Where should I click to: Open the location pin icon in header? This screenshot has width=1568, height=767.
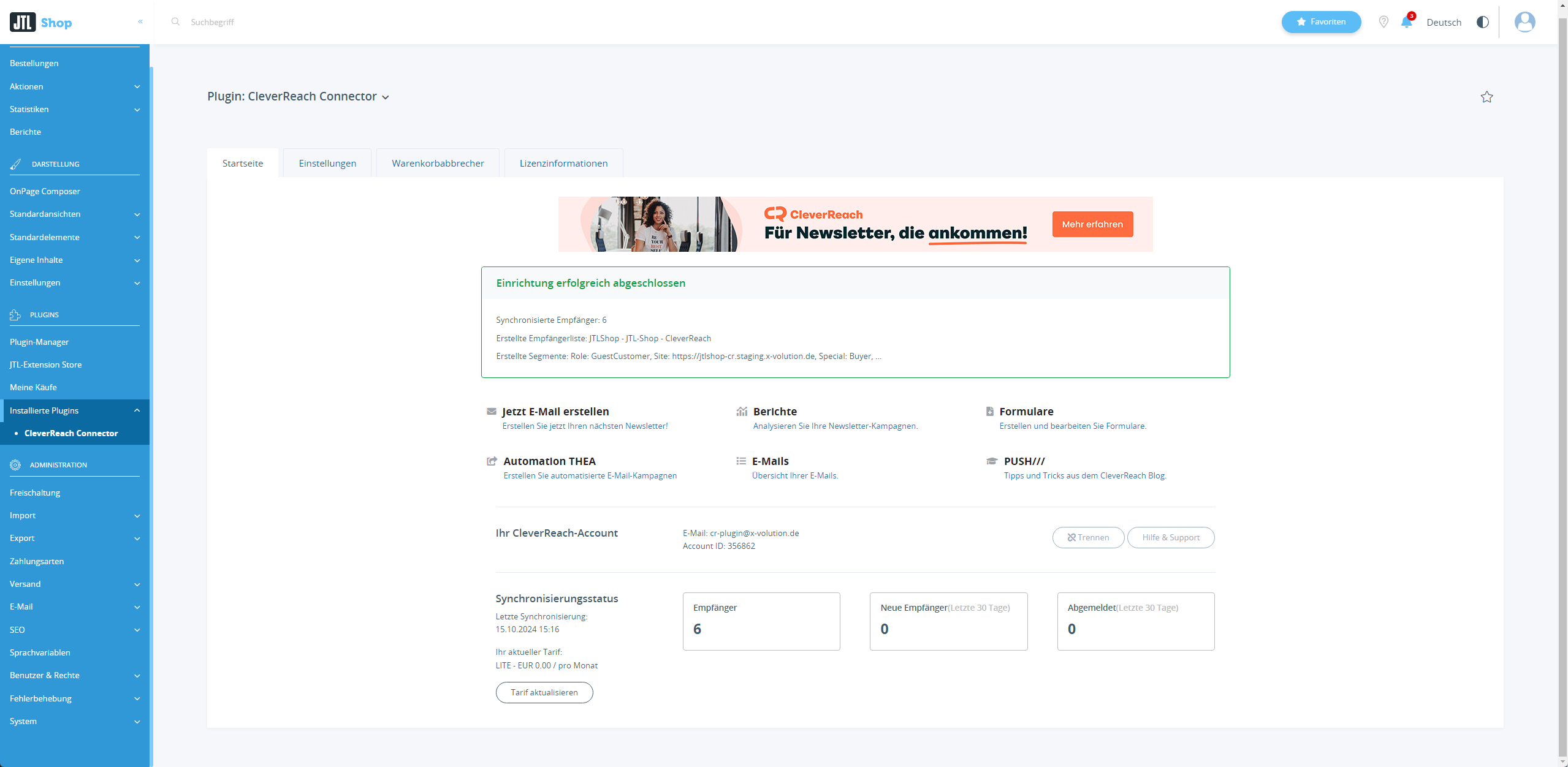pyautogui.click(x=1383, y=22)
